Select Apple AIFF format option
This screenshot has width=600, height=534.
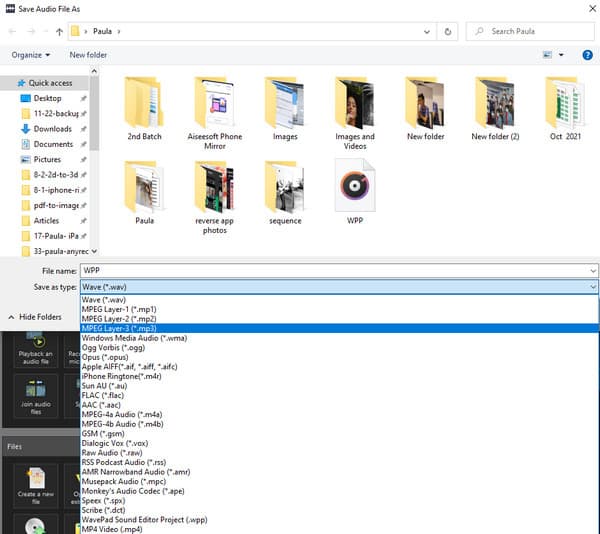(x=339, y=367)
